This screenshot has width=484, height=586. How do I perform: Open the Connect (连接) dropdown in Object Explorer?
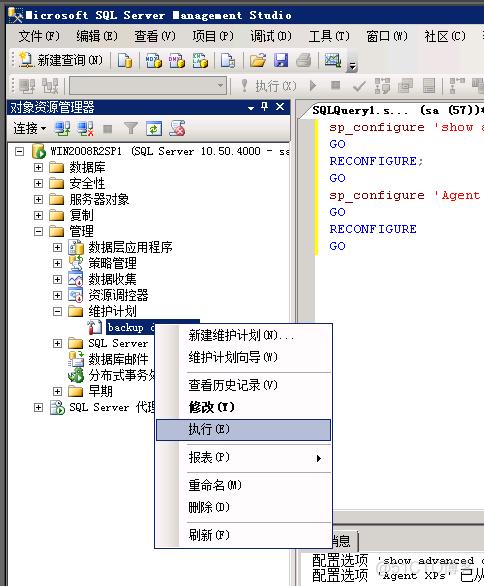coord(29,129)
